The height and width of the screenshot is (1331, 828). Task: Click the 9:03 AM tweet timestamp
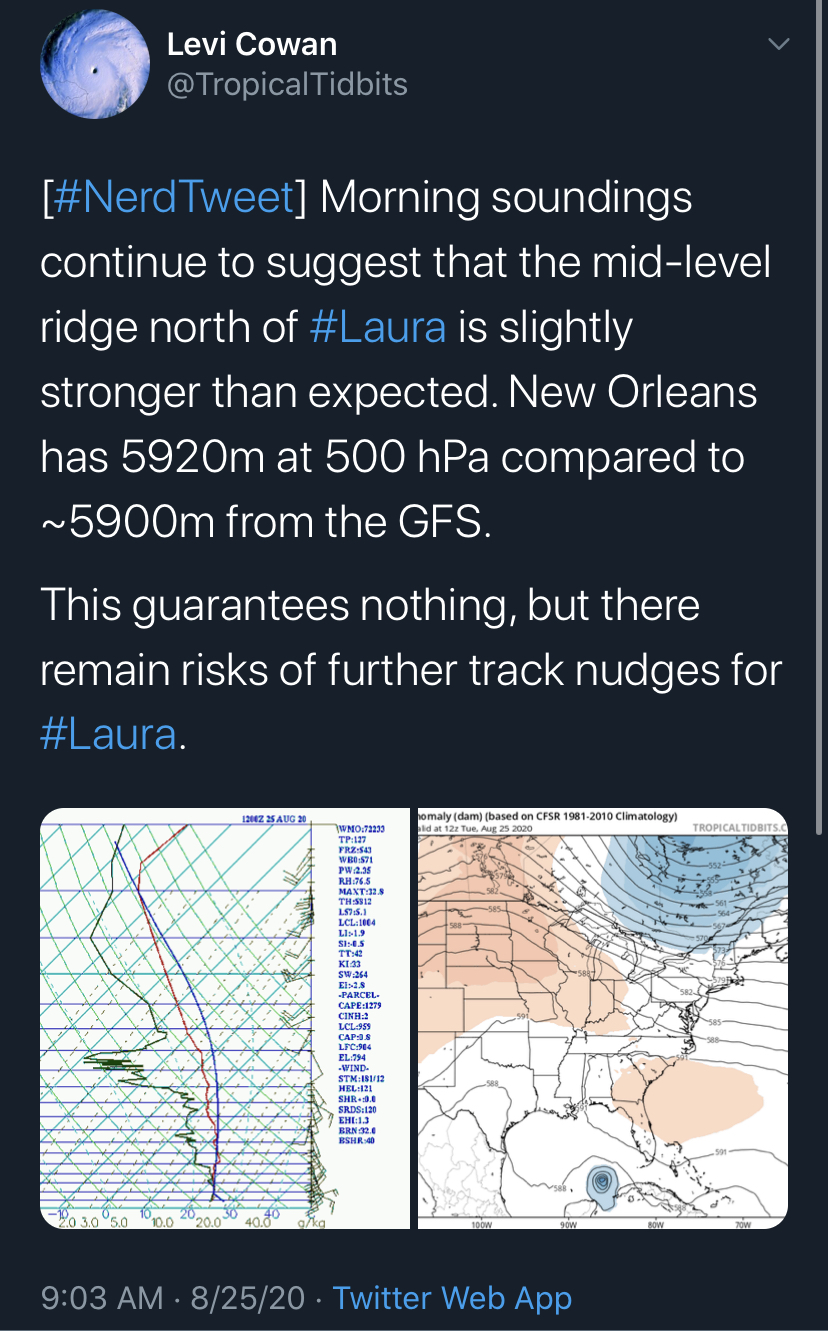point(102,1298)
